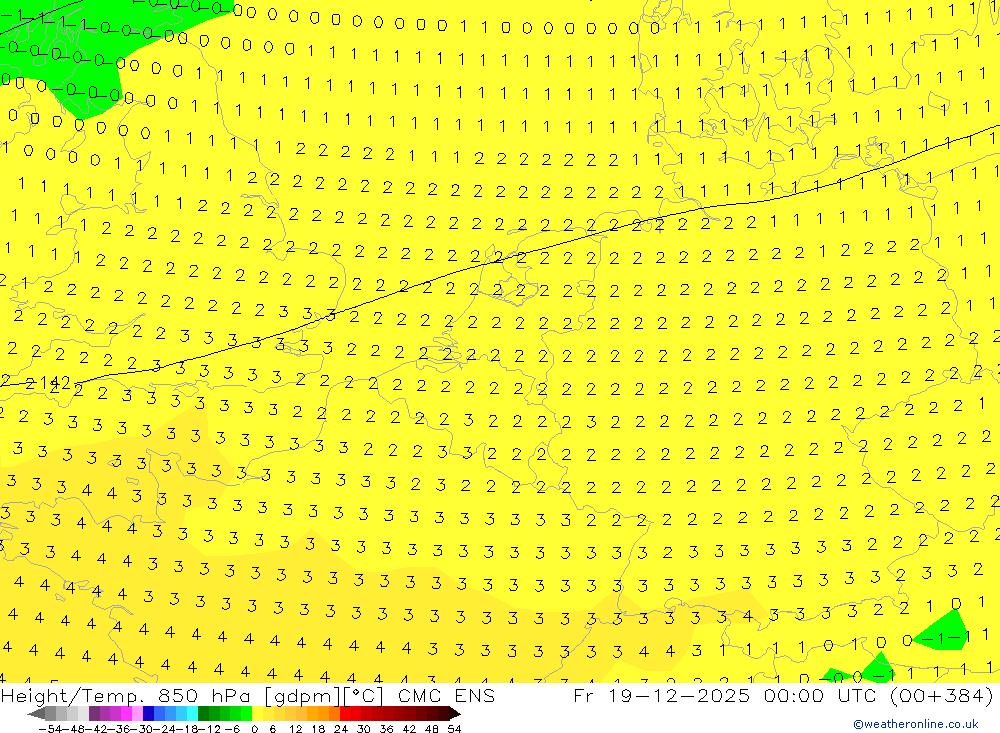
Task: Select the 00:00 UTC (00+384) time label
Action: pos(879,695)
